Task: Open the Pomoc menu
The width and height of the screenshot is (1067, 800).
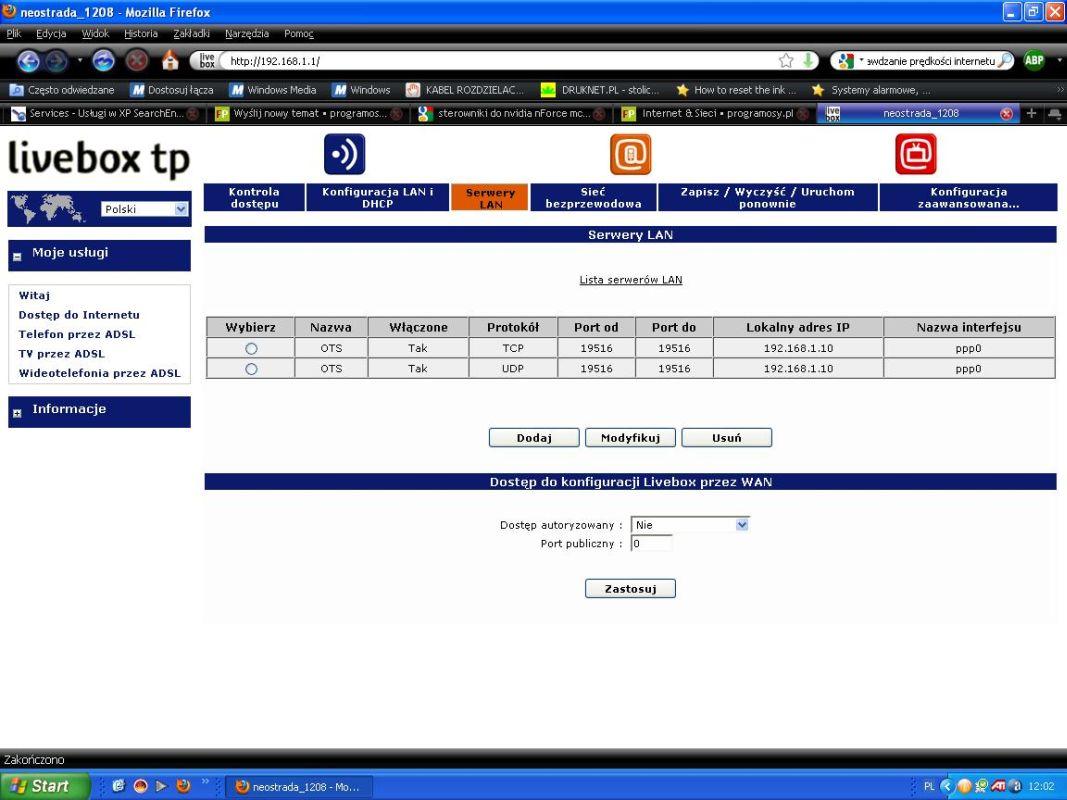Action: [299, 33]
